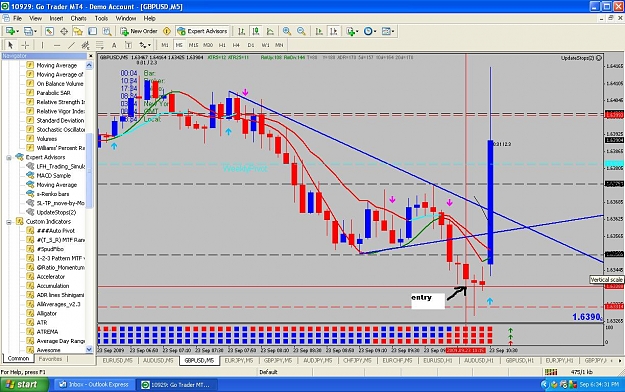Zoom in on the chart
625x392 pixels.
(x=287, y=31)
